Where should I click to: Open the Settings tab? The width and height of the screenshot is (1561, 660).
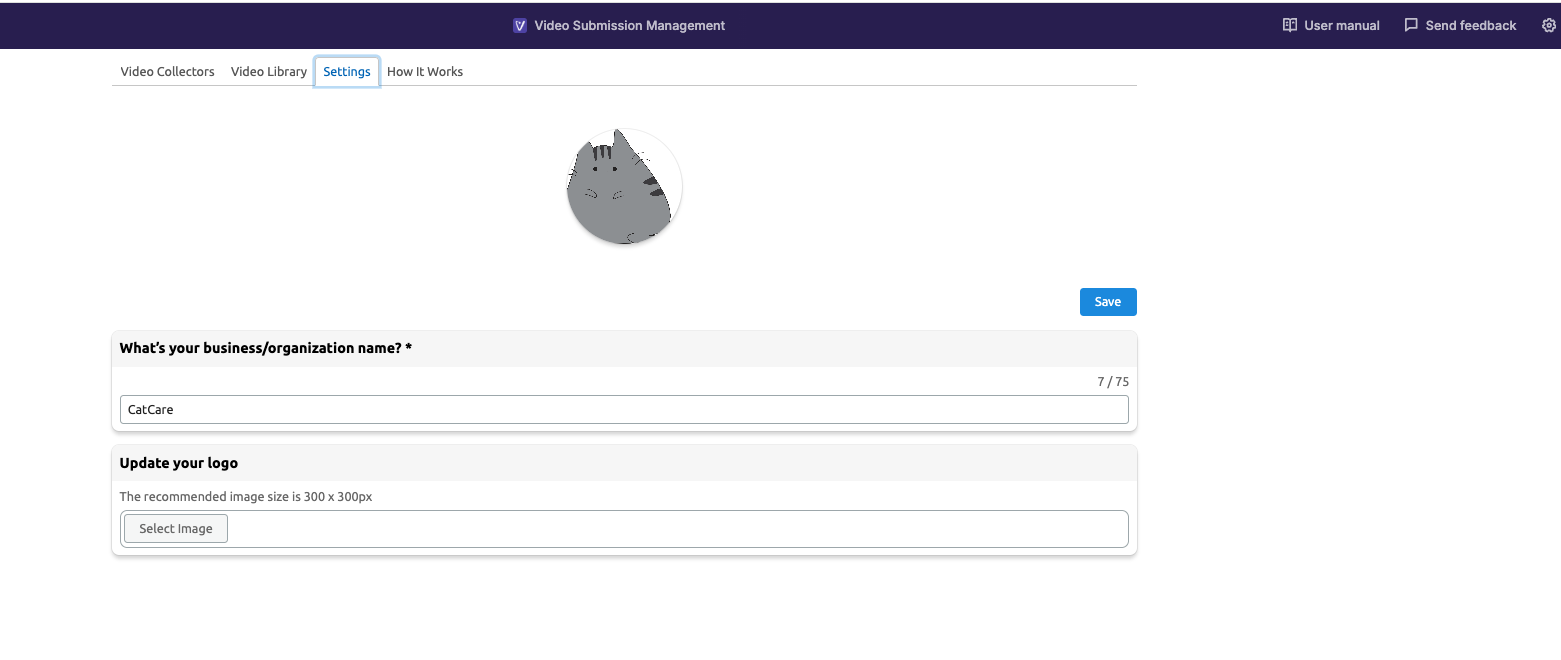click(346, 71)
